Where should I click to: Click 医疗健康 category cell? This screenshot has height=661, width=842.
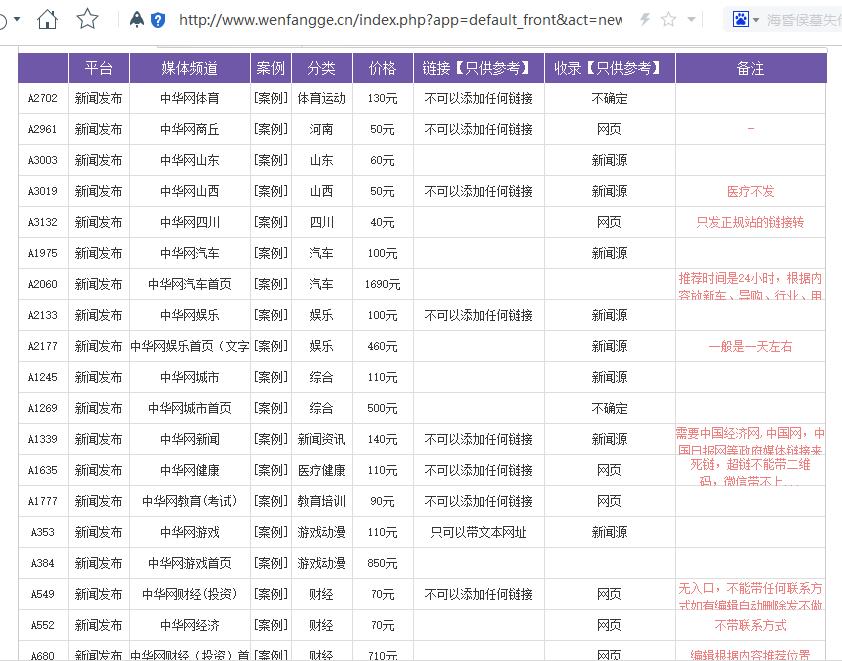tap(322, 470)
